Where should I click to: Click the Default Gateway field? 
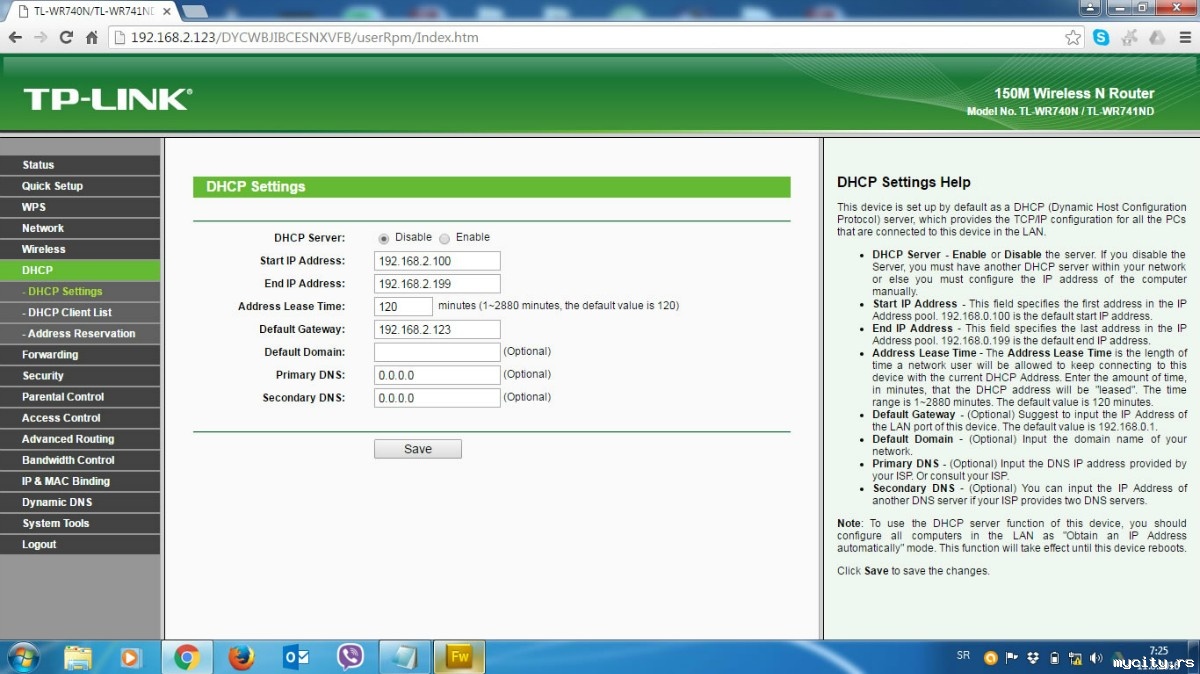point(437,329)
